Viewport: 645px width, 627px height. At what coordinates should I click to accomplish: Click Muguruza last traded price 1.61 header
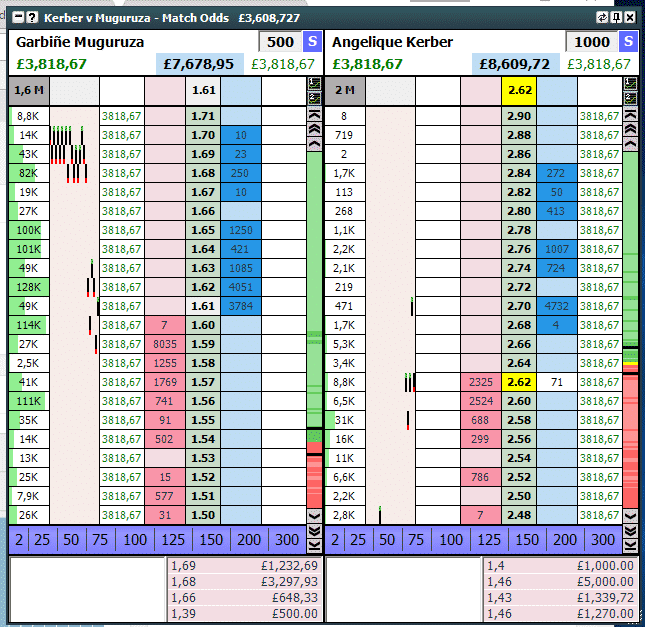click(x=203, y=90)
